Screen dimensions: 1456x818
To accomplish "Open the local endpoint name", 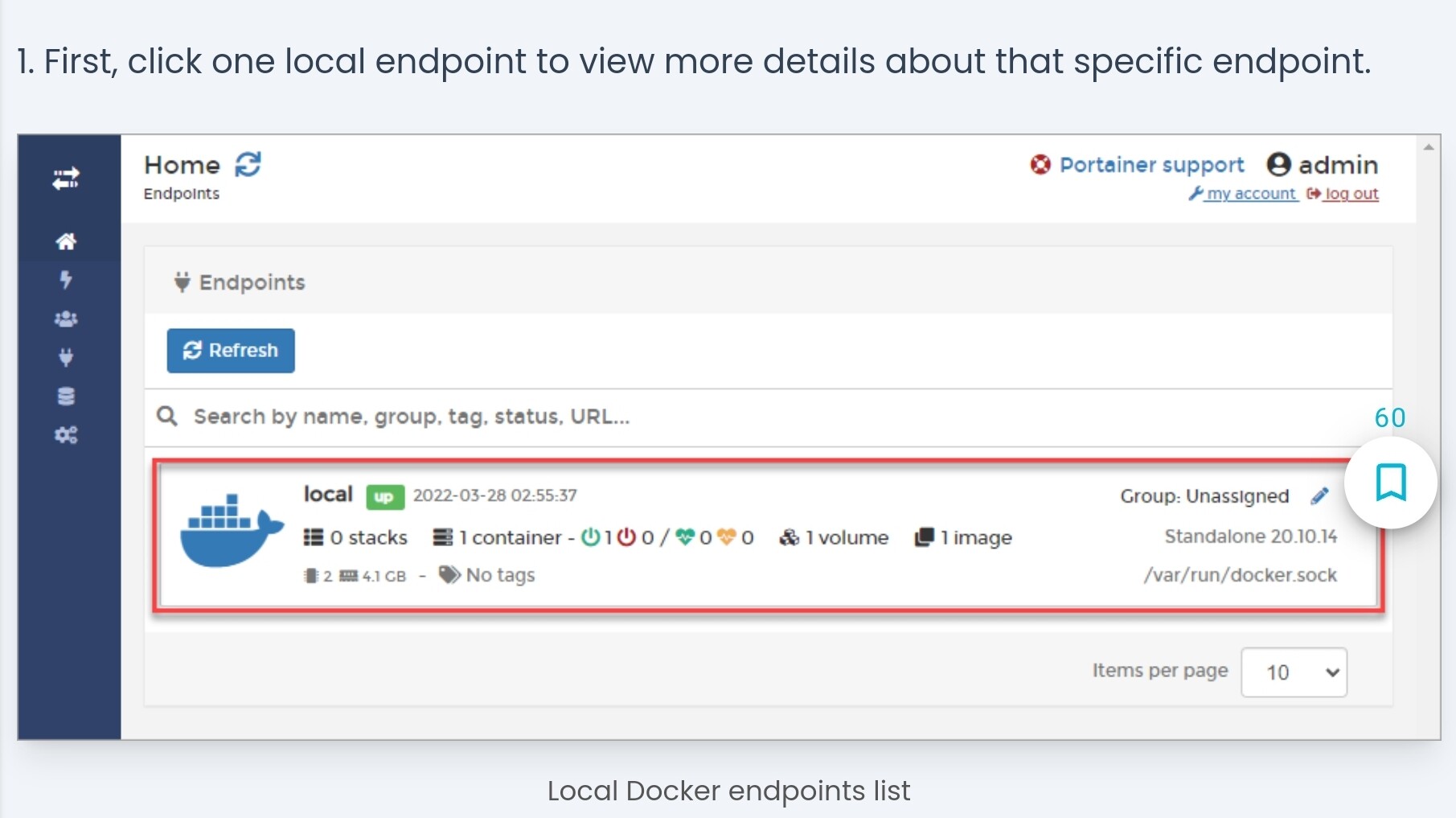I will click(x=328, y=494).
